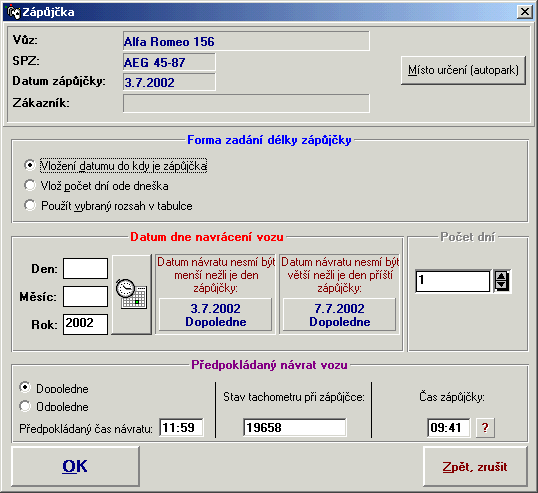This screenshot has width=538, height=493.
Task: Open the calendar clock date picker
Action: pyautogui.click(x=132, y=294)
